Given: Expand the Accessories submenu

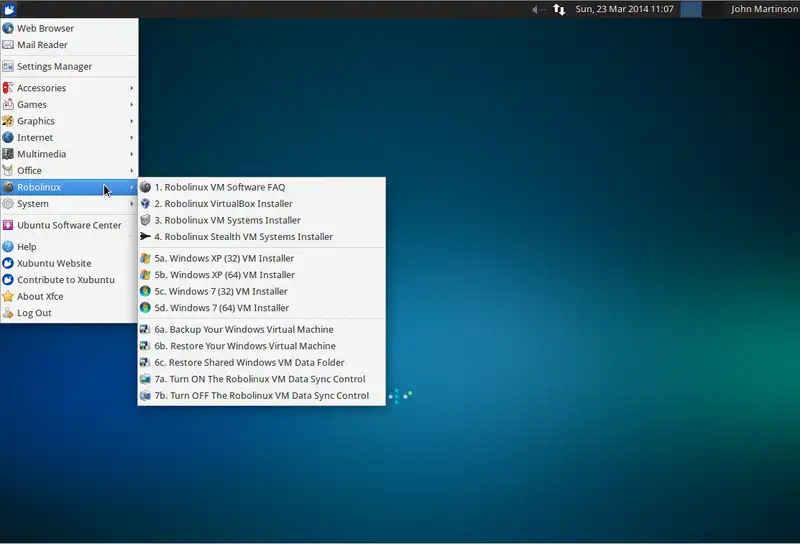Looking at the screenshot, I should [68, 88].
